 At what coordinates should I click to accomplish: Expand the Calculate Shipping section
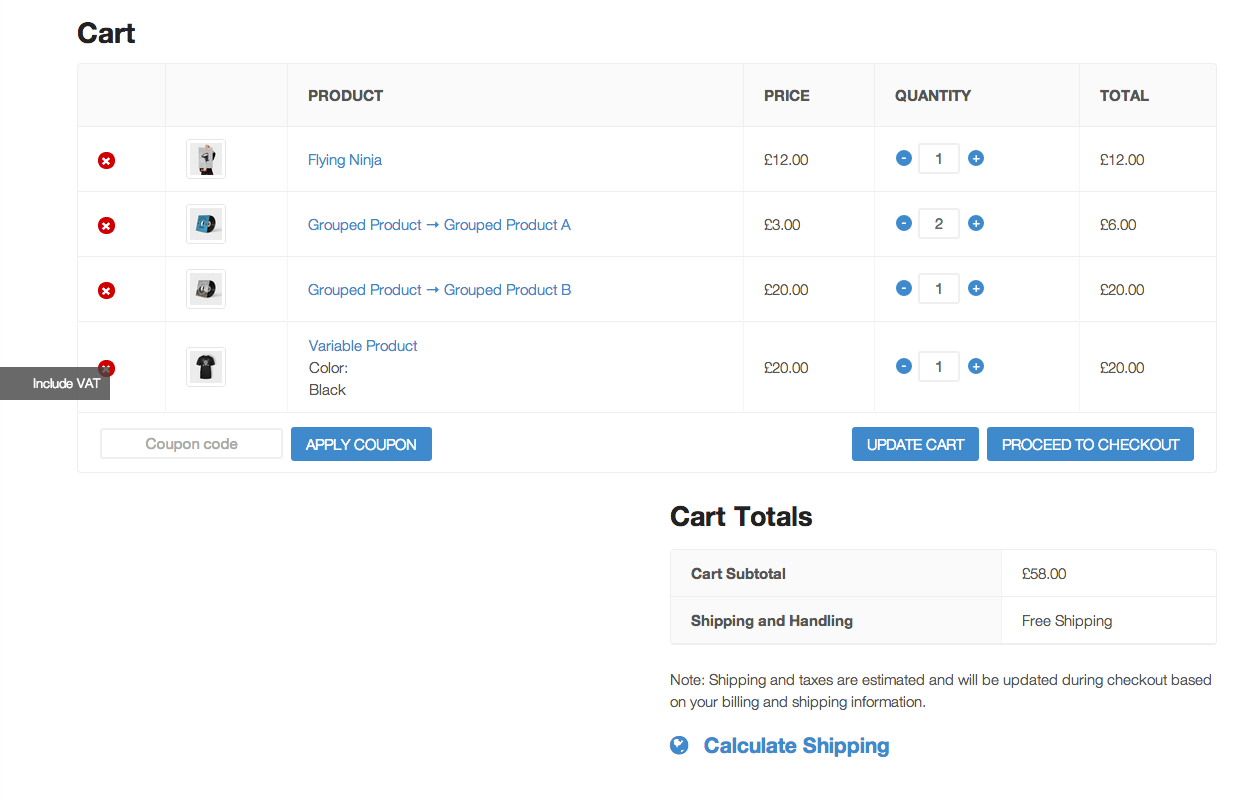[796, 746]
